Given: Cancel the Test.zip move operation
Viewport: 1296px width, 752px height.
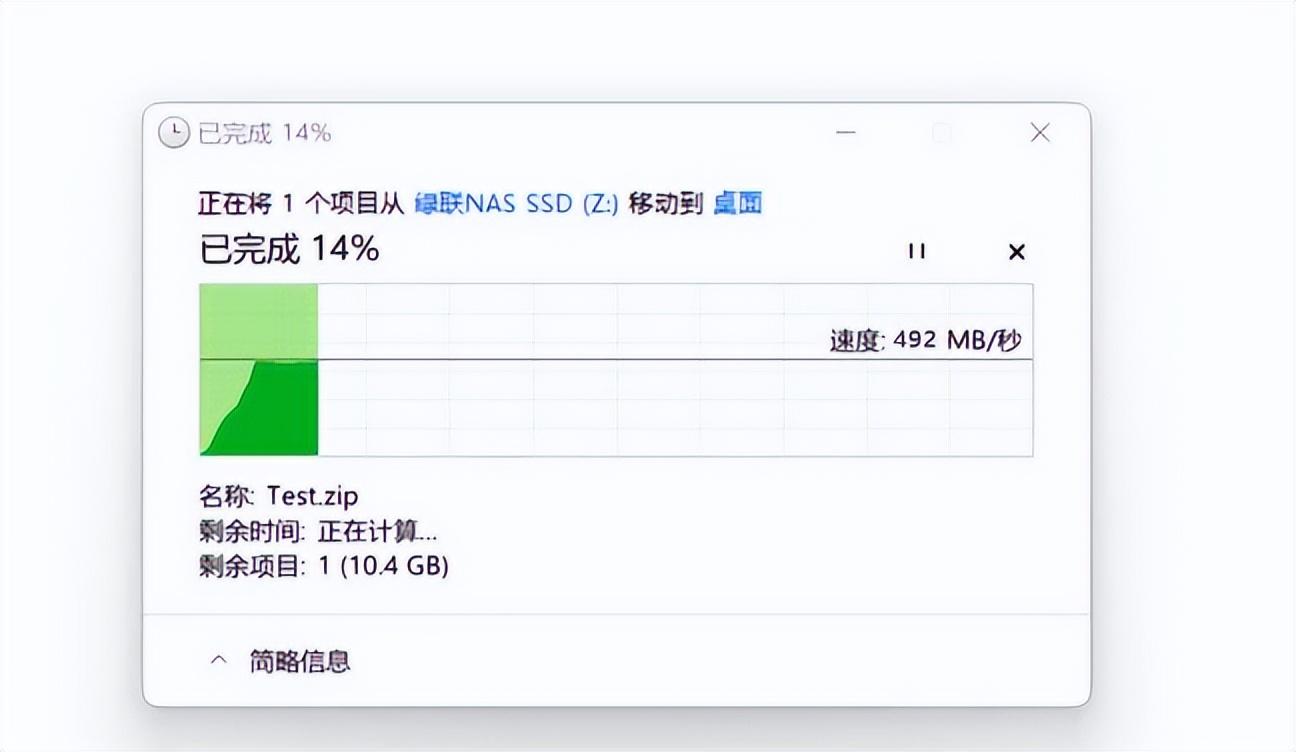Looking at the screenshot, I should tap(1016, 252).
